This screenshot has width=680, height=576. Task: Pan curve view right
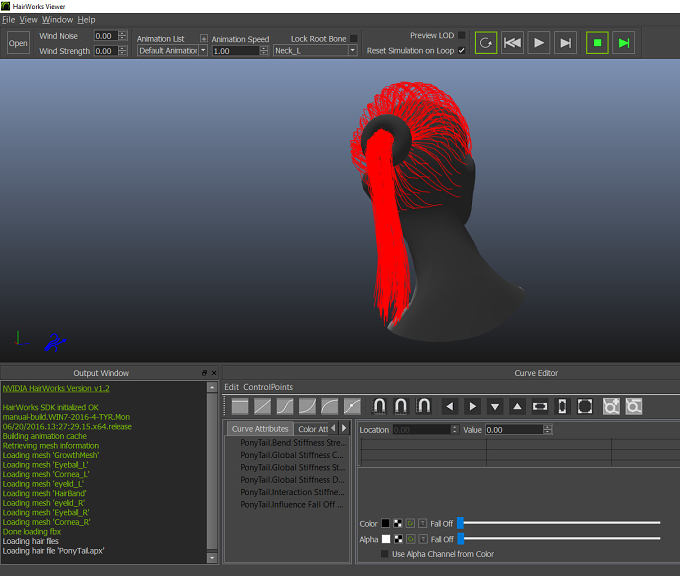[472, 406]
